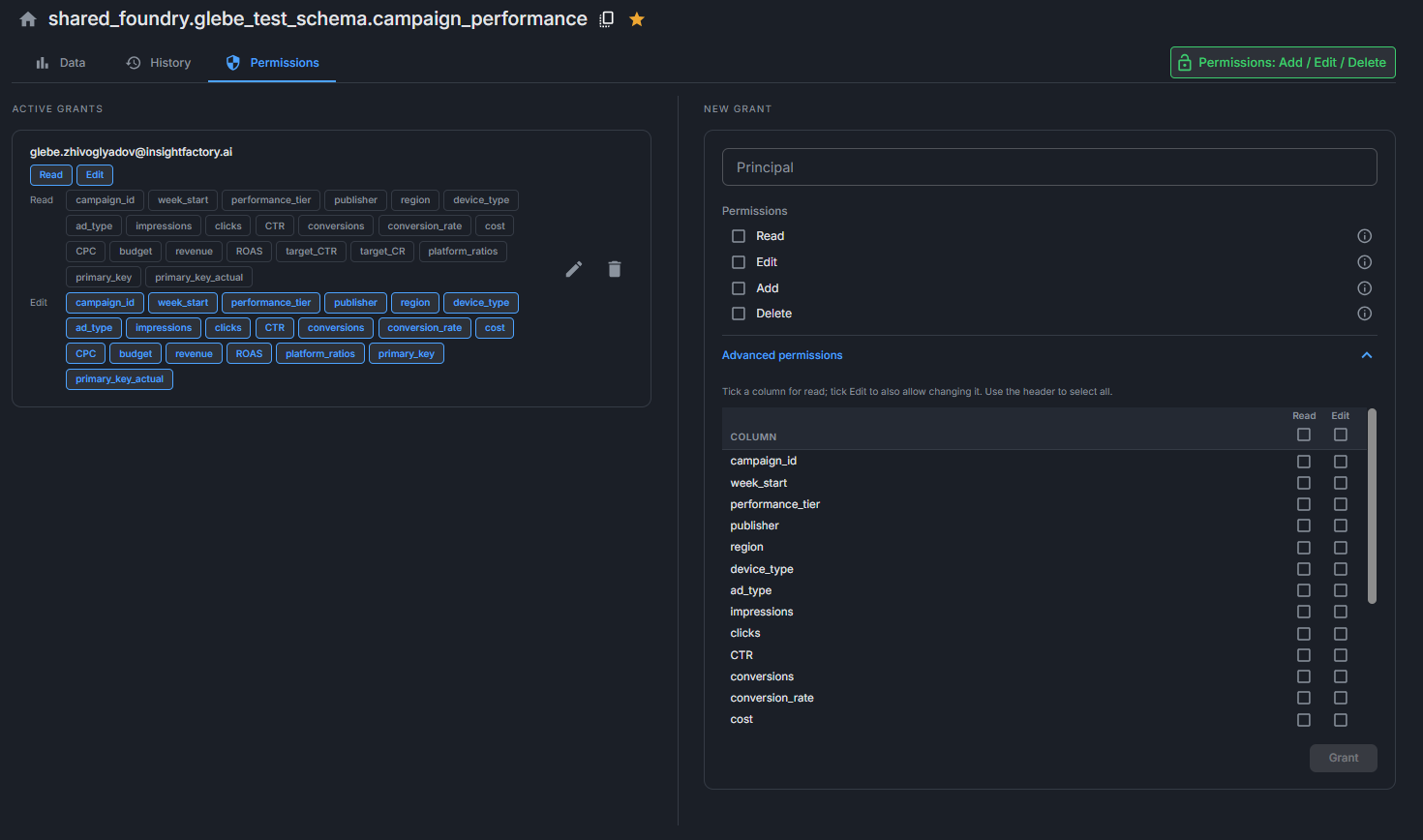Tick the Edit checkbox for campaign_id
This screenshot has width=1423, height=840.
point(1341,462)
